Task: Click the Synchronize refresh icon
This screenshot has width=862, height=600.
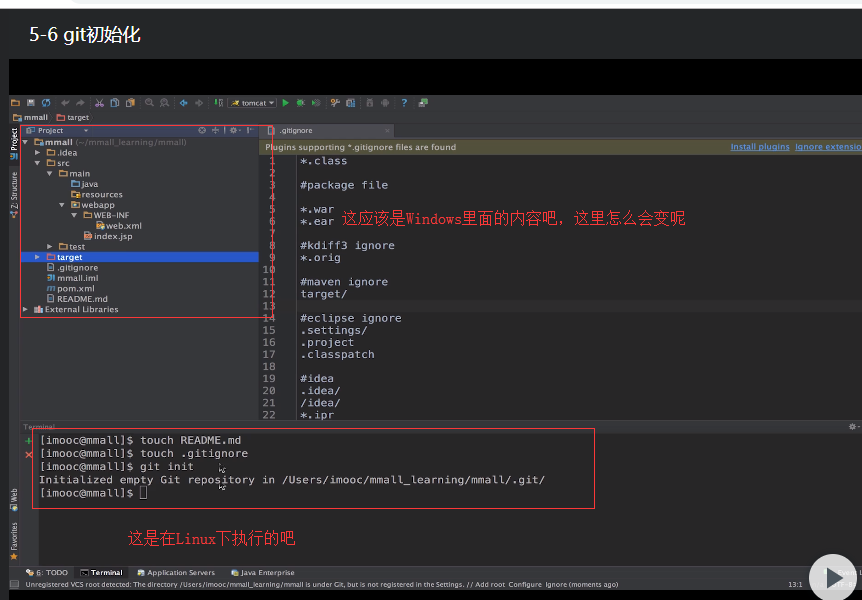Action: 46,103
